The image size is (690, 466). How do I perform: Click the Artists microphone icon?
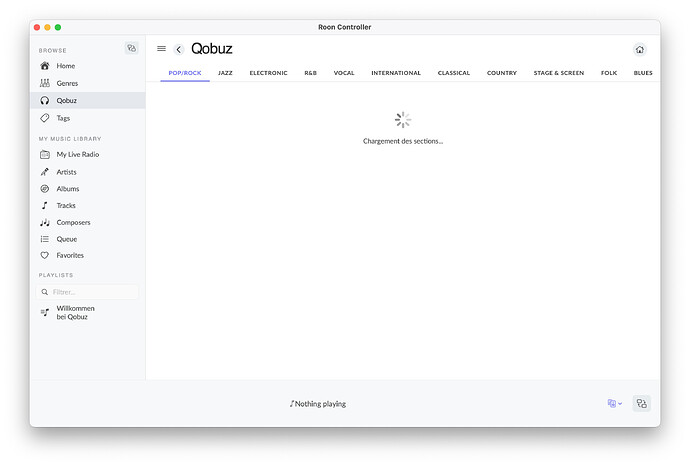click(45, 172)
